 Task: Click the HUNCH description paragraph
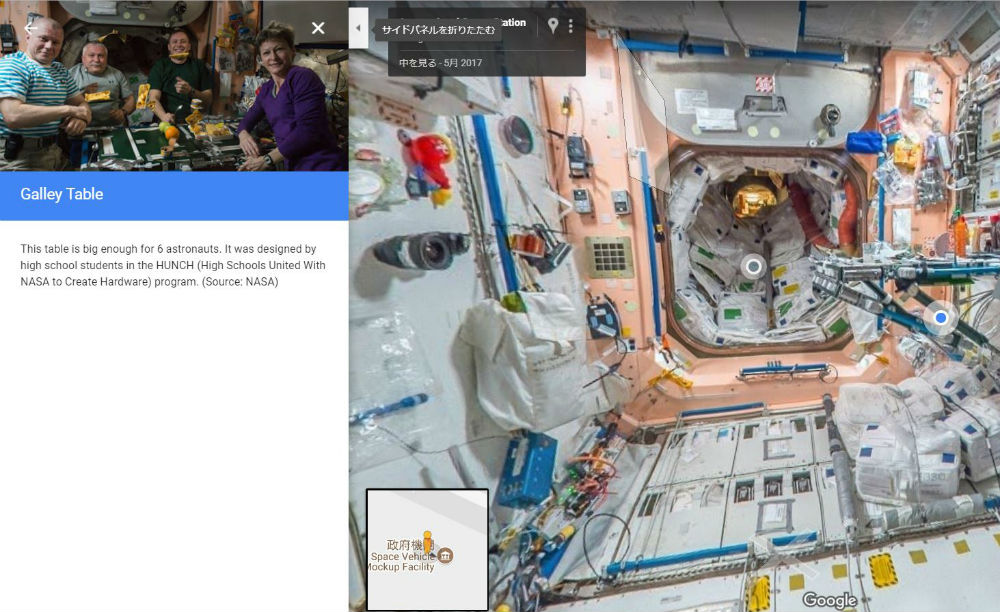click(173, 265)
